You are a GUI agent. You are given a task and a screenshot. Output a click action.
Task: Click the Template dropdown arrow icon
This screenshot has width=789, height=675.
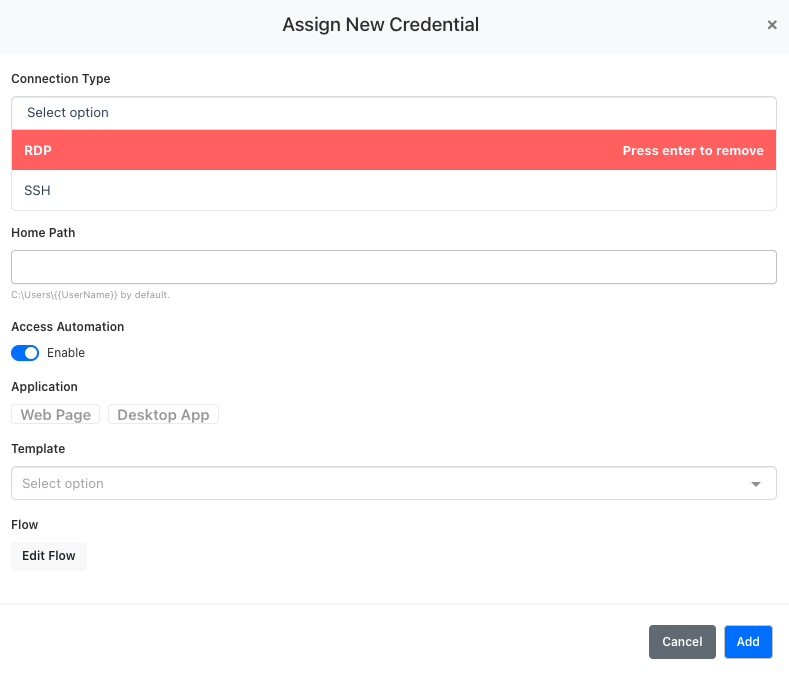(756, 484)
